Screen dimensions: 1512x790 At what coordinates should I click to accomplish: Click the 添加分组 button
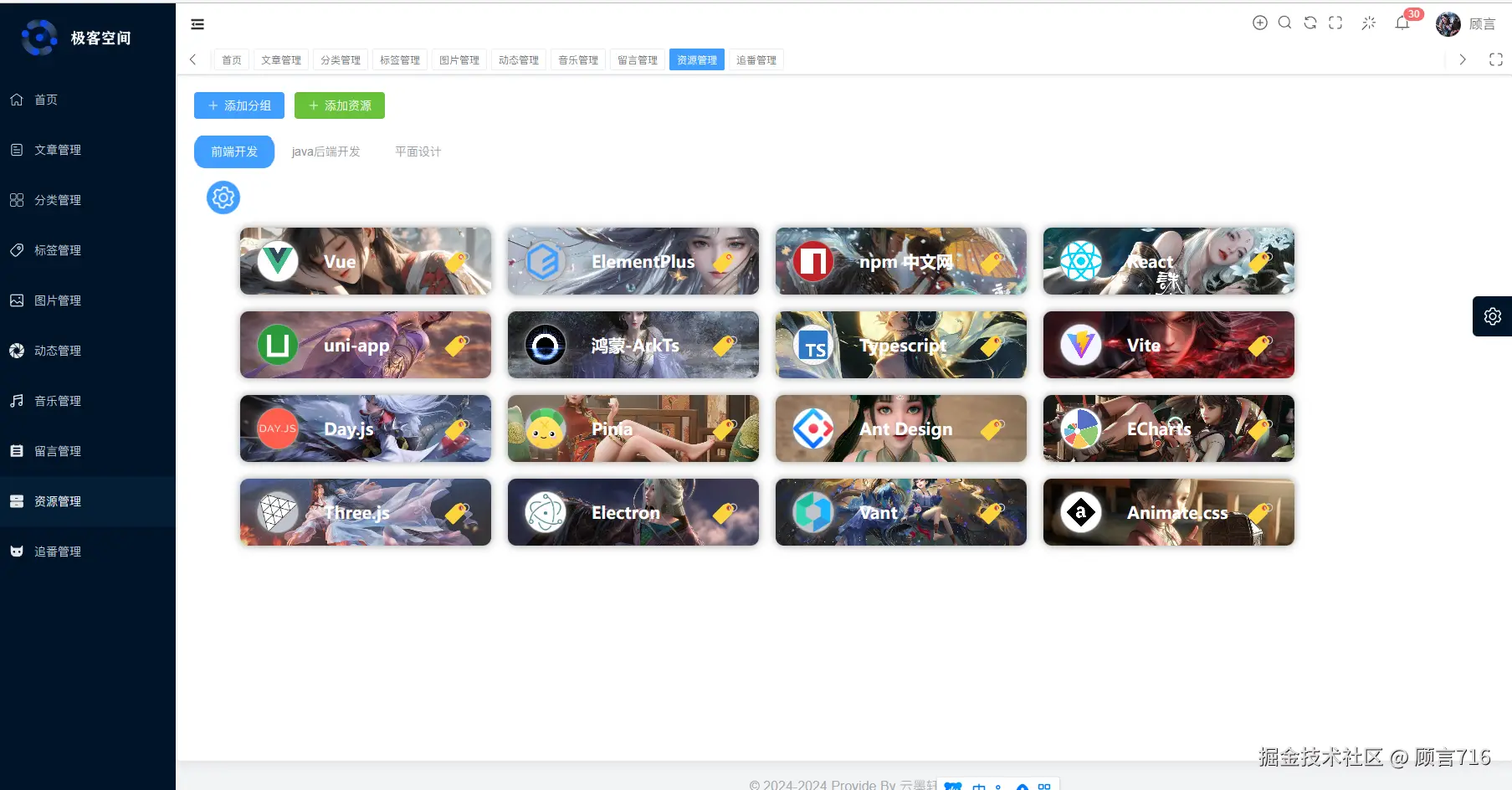(239, 105)
